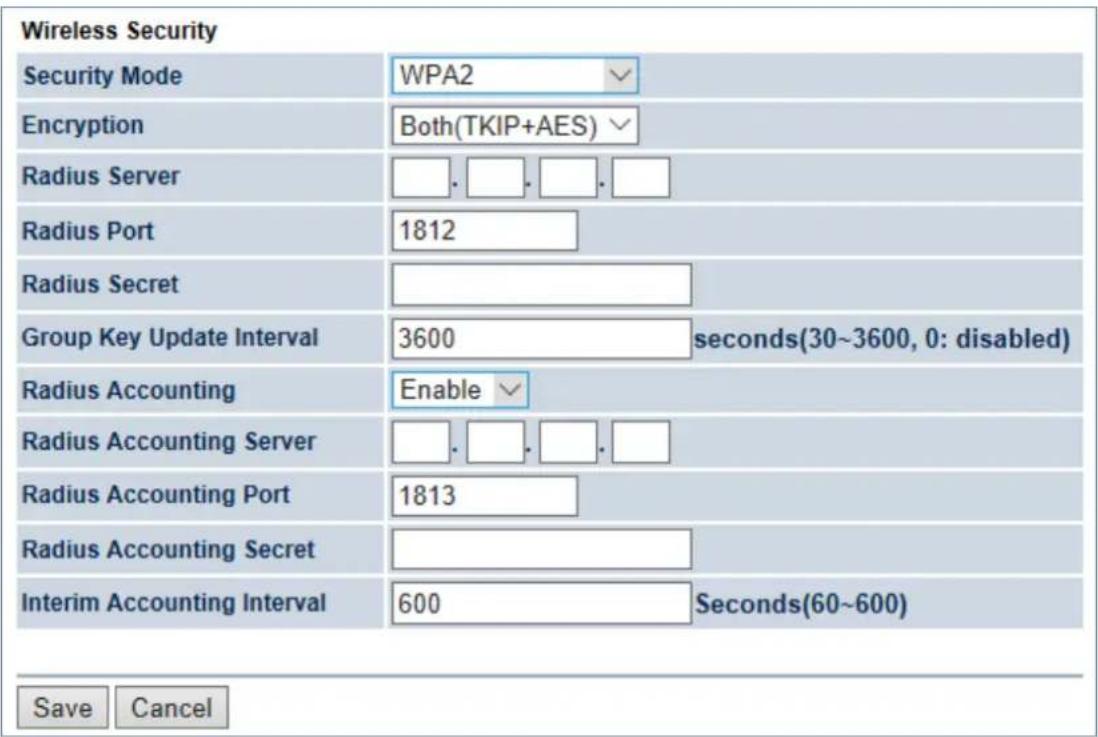Click the seconds(30~3600, 0: disabled) hint
Viewport: 1098px width, 737px height.
coord(882,339)
